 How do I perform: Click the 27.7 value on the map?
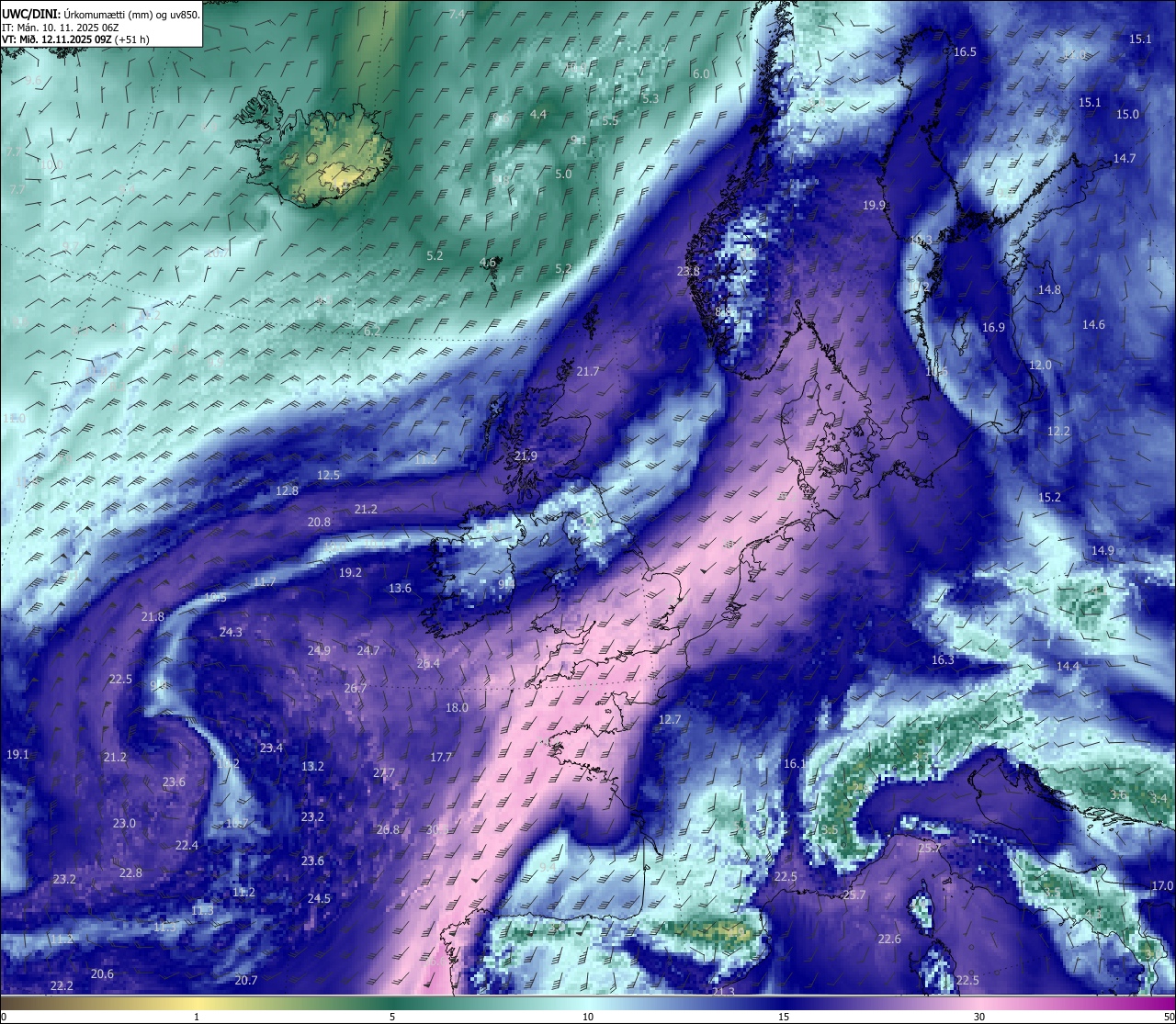(384, 773)
